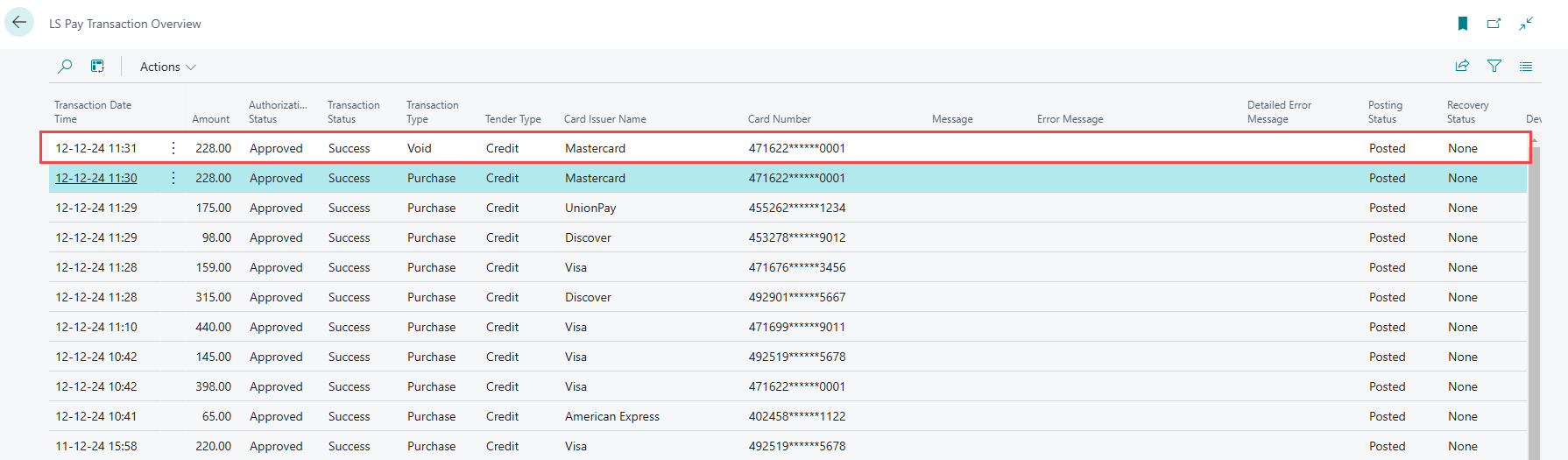
Task: Click the Posting Status column header
Action: coord(1385,112)
